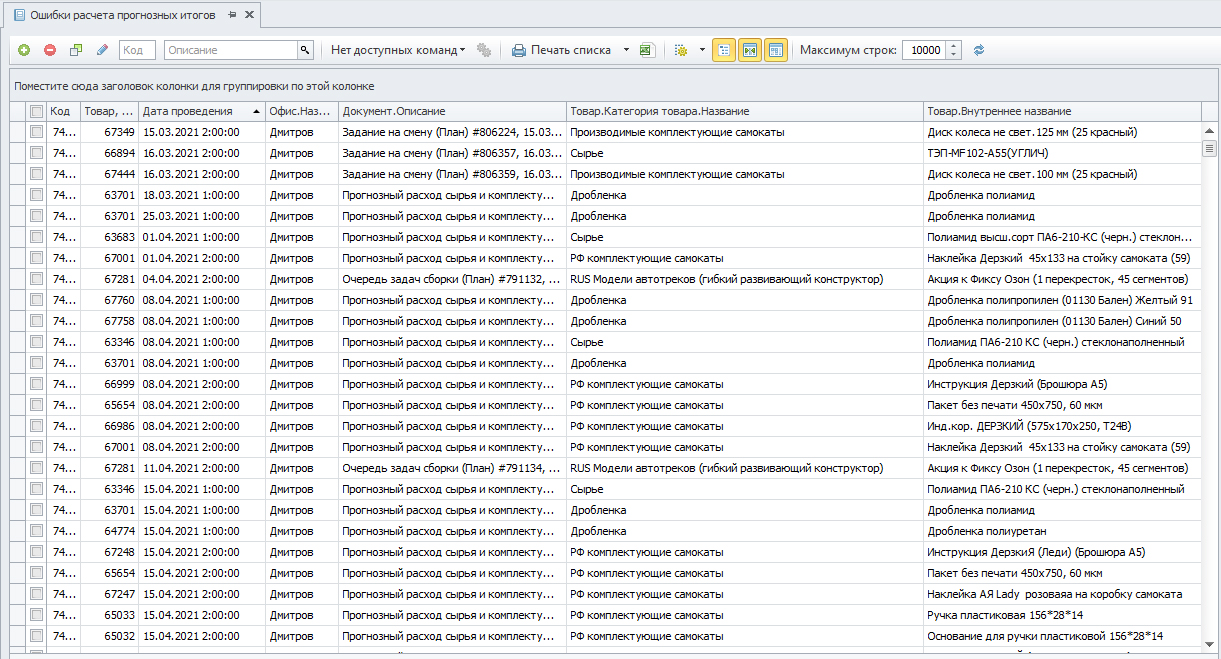Check the row with product 67349

(x=37, y=132)
